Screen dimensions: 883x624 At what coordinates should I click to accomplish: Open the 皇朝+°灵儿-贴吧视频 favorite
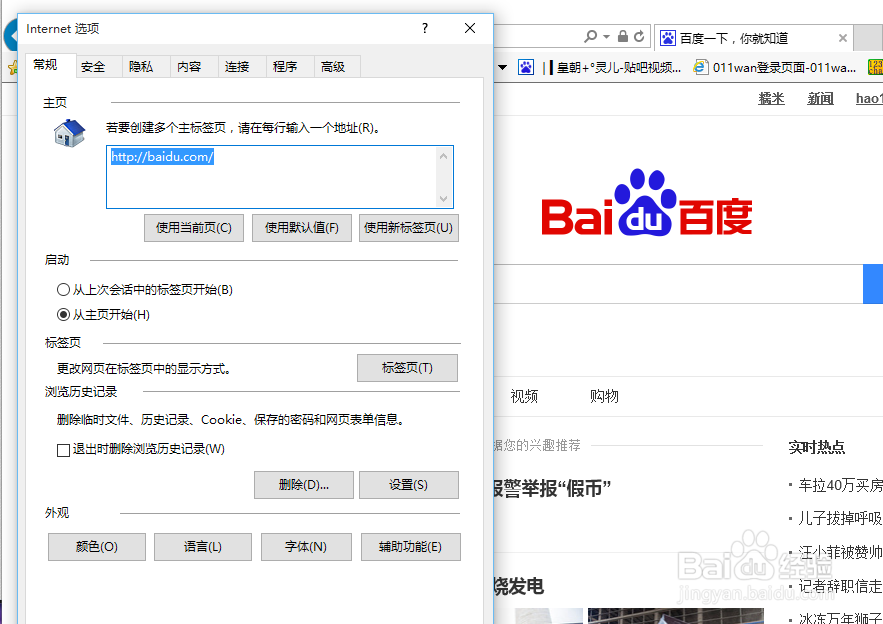tap(613, 68)
